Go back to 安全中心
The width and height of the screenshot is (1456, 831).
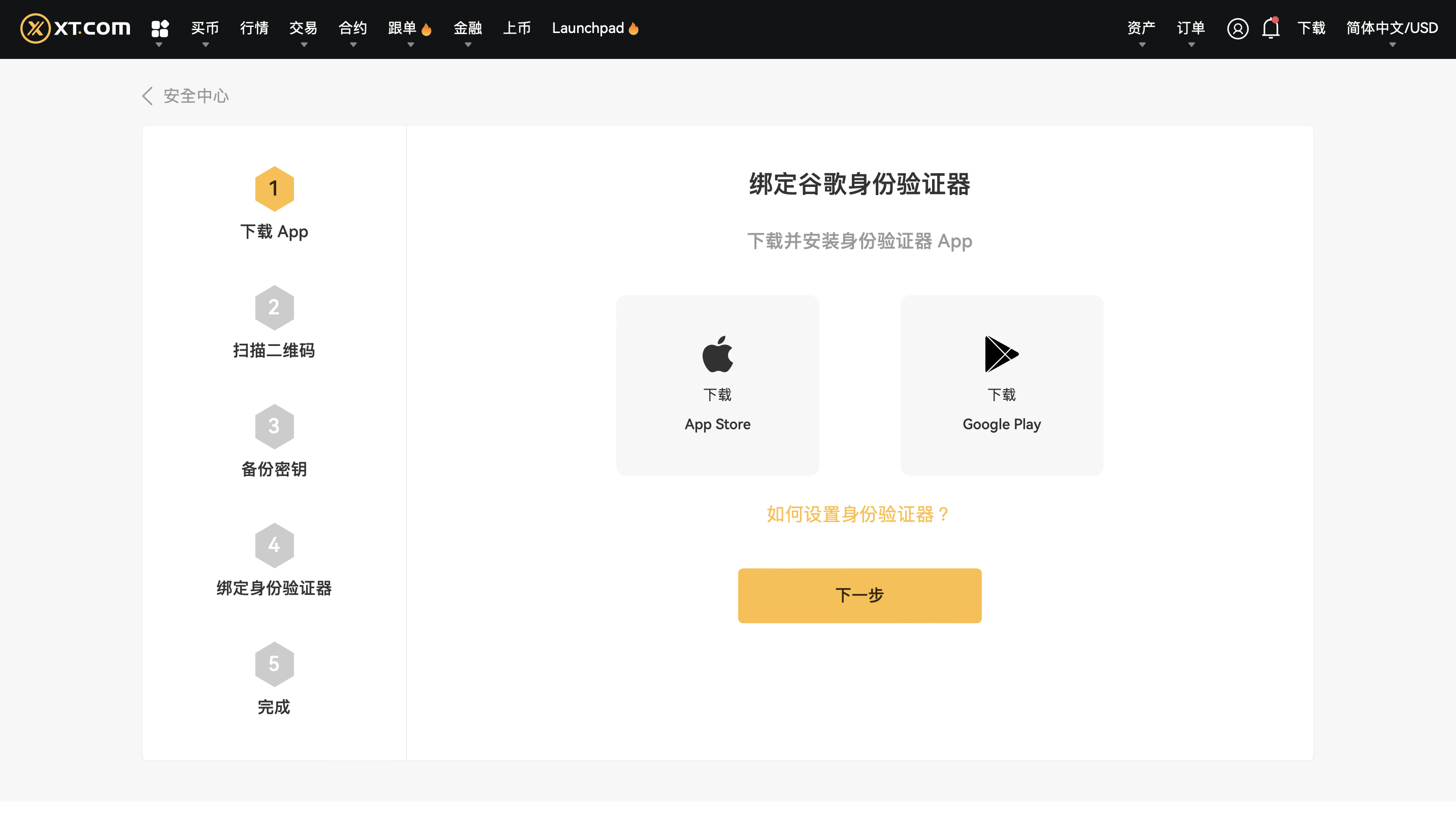(196, 96)
